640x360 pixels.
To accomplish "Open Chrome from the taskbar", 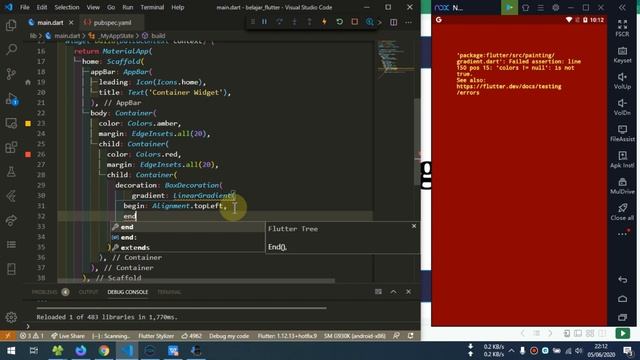I will coord(104,351).
